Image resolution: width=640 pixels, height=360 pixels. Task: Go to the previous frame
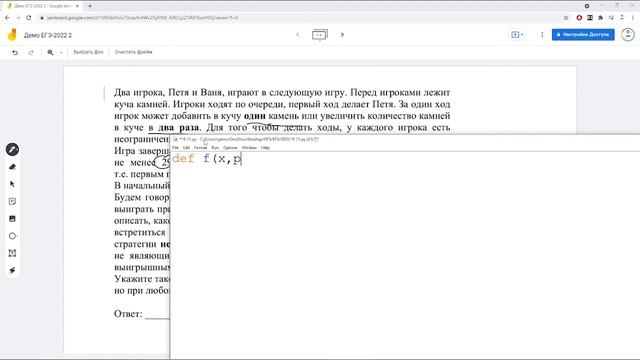298,35
